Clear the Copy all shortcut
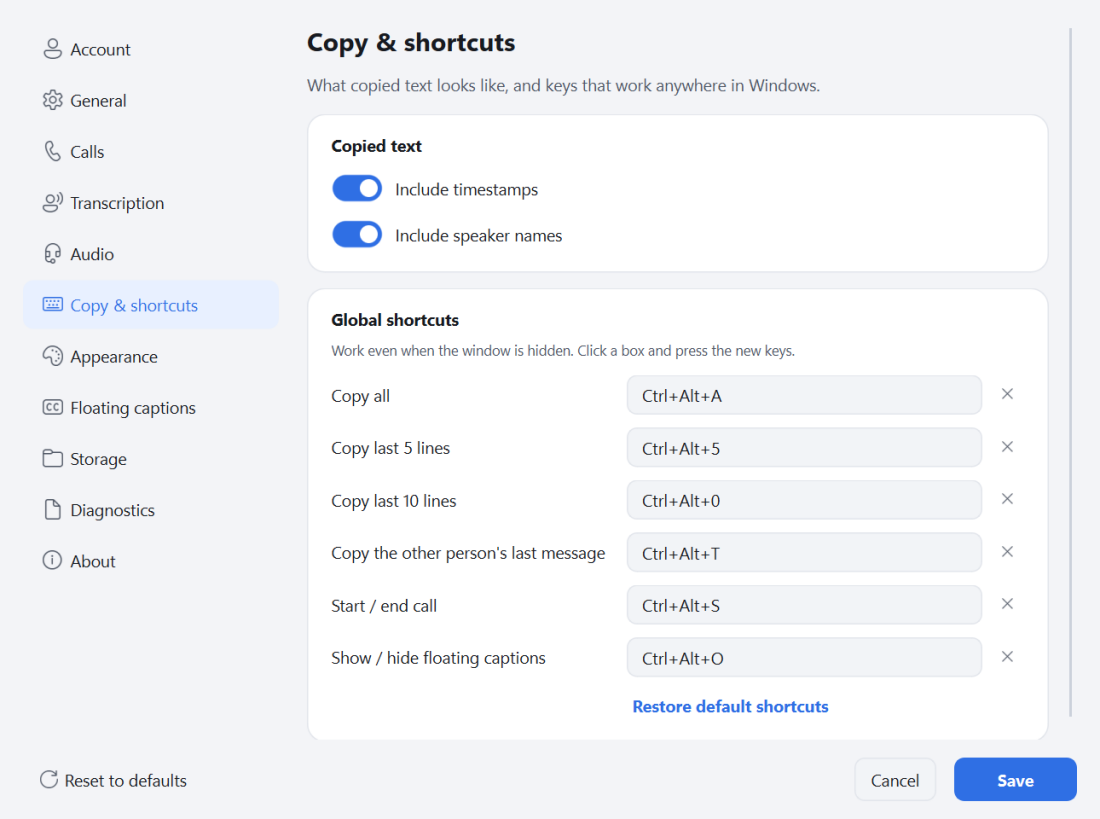The image size is (1100, 819). [x=1007, y=394]
